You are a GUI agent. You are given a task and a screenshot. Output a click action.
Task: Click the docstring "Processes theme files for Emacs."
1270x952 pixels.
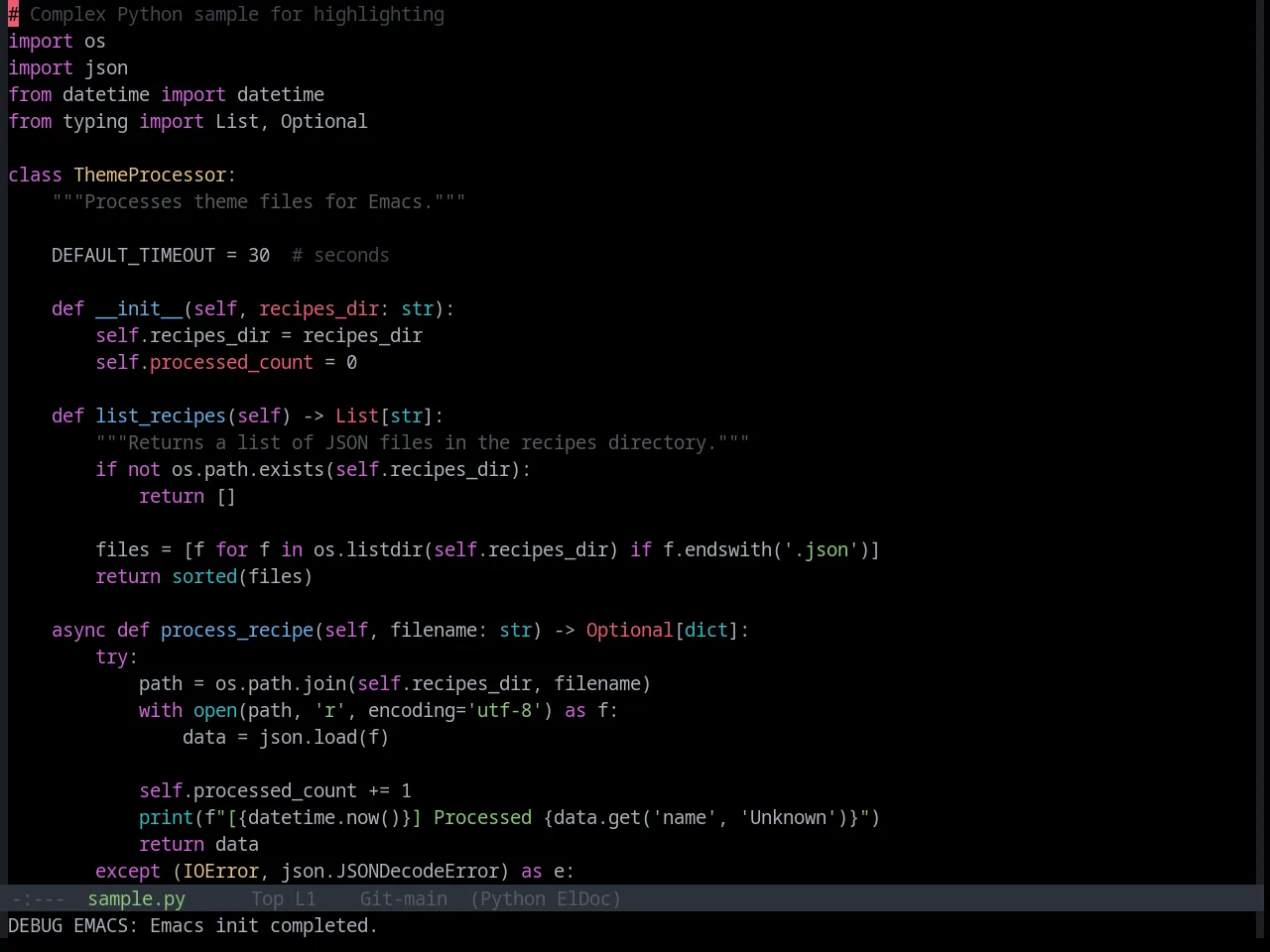point(259,201)
